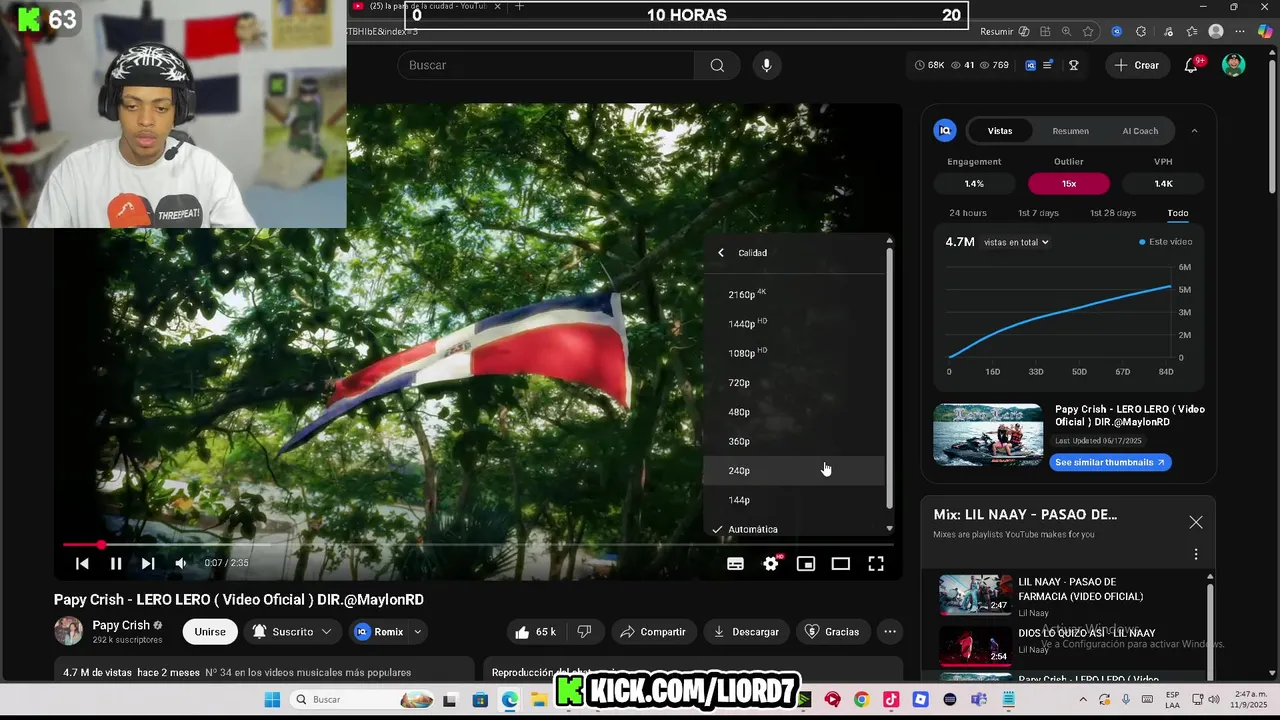The height and width of the screenshot is (720, 1280).
Task: Open vistas en total dropdown
Action: 1016,242
